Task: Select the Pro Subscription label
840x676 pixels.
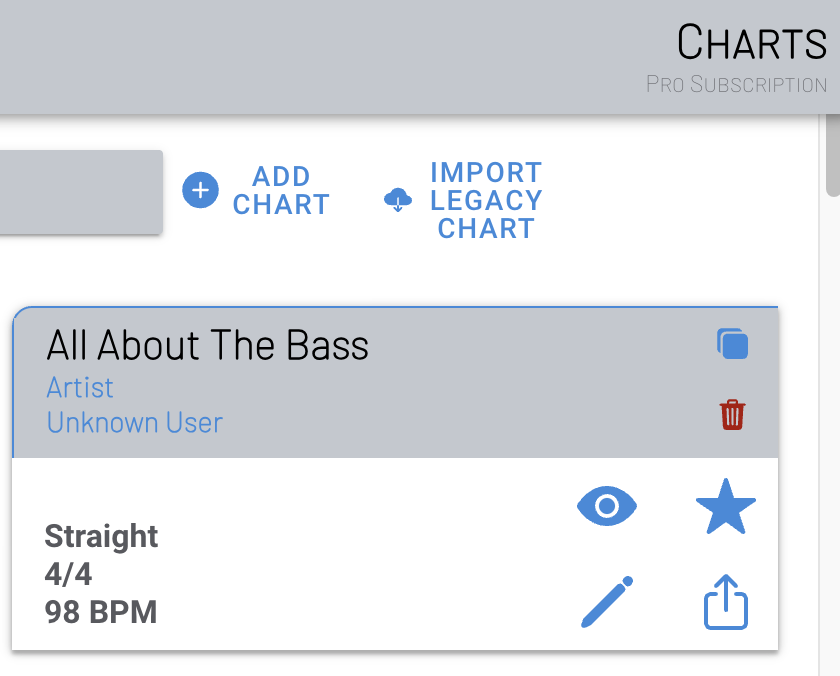Action: coord(736,84)
